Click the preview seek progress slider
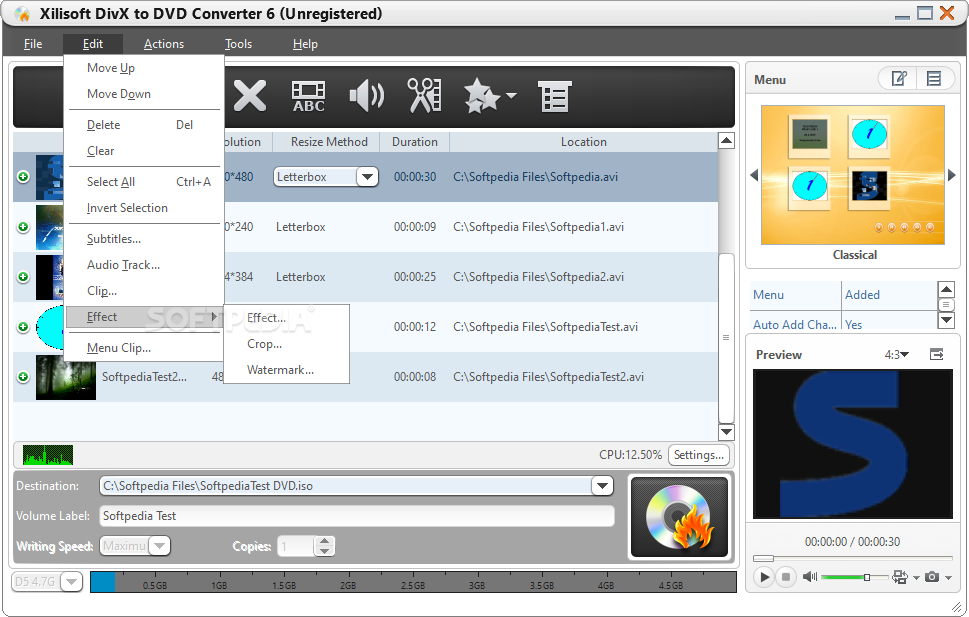 852,558
